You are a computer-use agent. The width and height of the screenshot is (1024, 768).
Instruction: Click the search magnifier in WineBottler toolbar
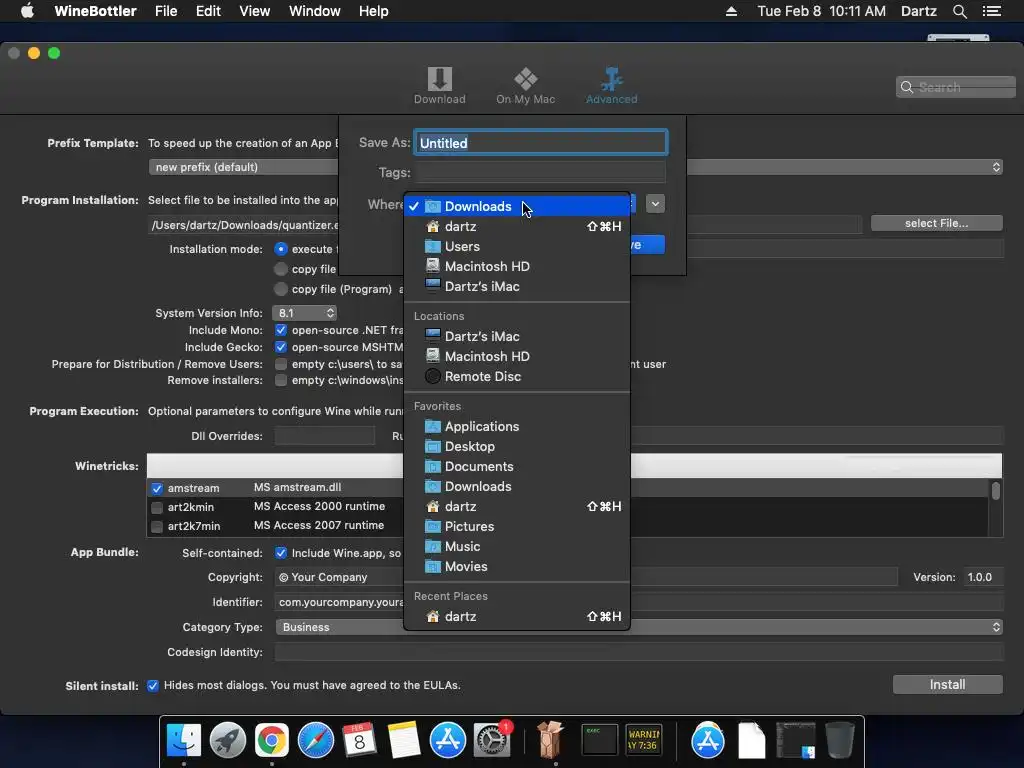coord(906,87)
